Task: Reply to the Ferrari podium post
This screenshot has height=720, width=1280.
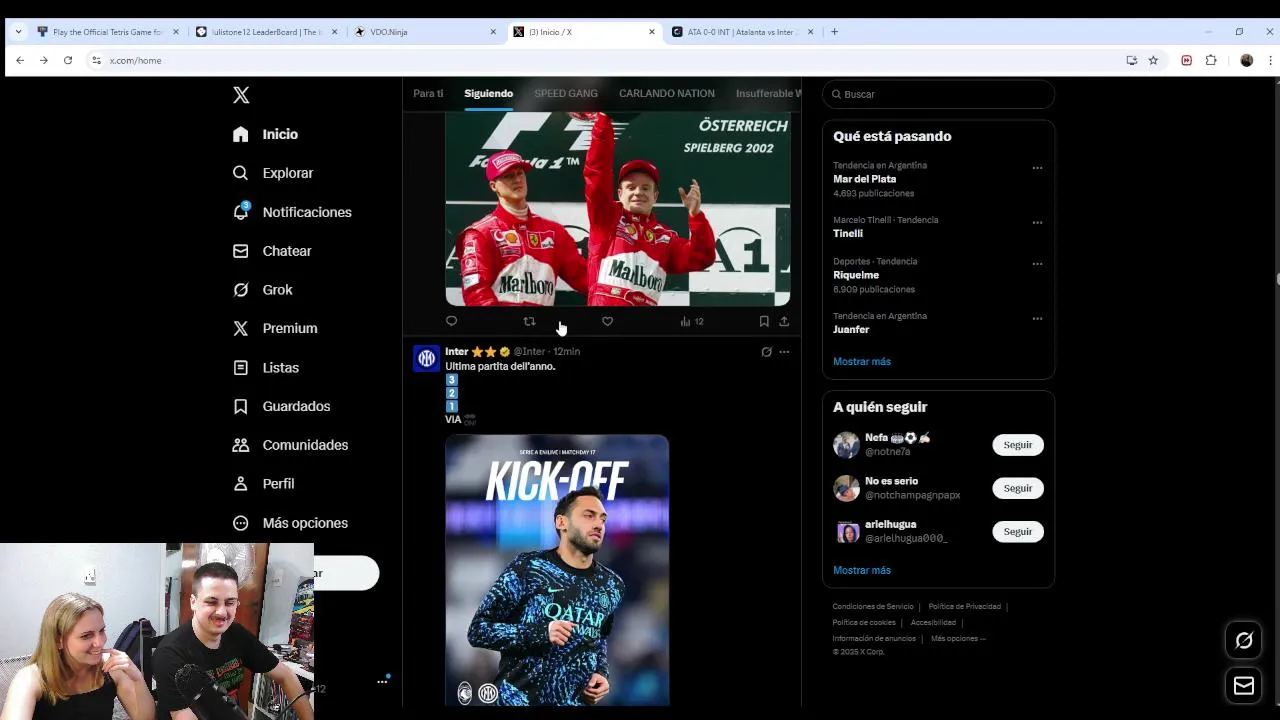Action: tap(451, 321)
